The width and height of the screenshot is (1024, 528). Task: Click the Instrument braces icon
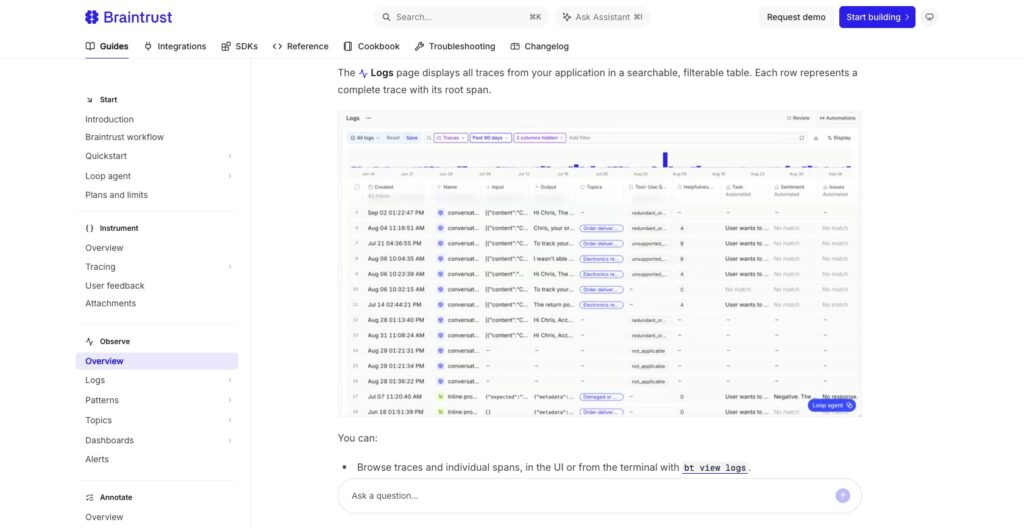tap(89, 228)
